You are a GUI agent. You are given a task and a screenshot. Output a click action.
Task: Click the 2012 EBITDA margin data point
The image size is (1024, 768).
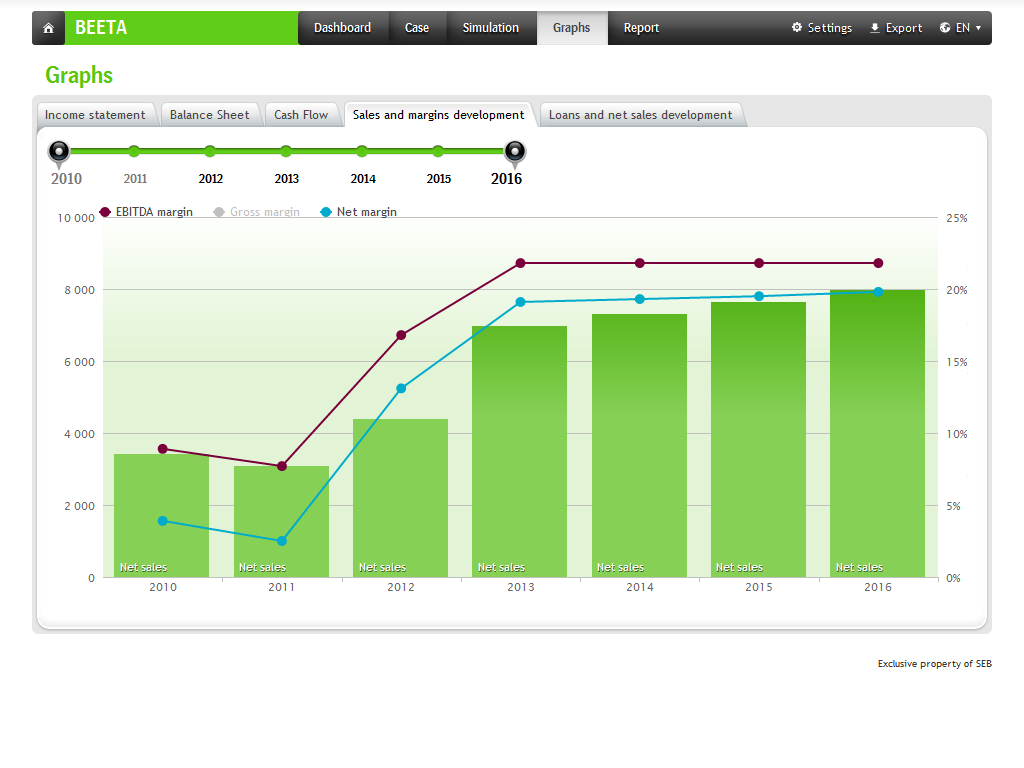(401, 335)
